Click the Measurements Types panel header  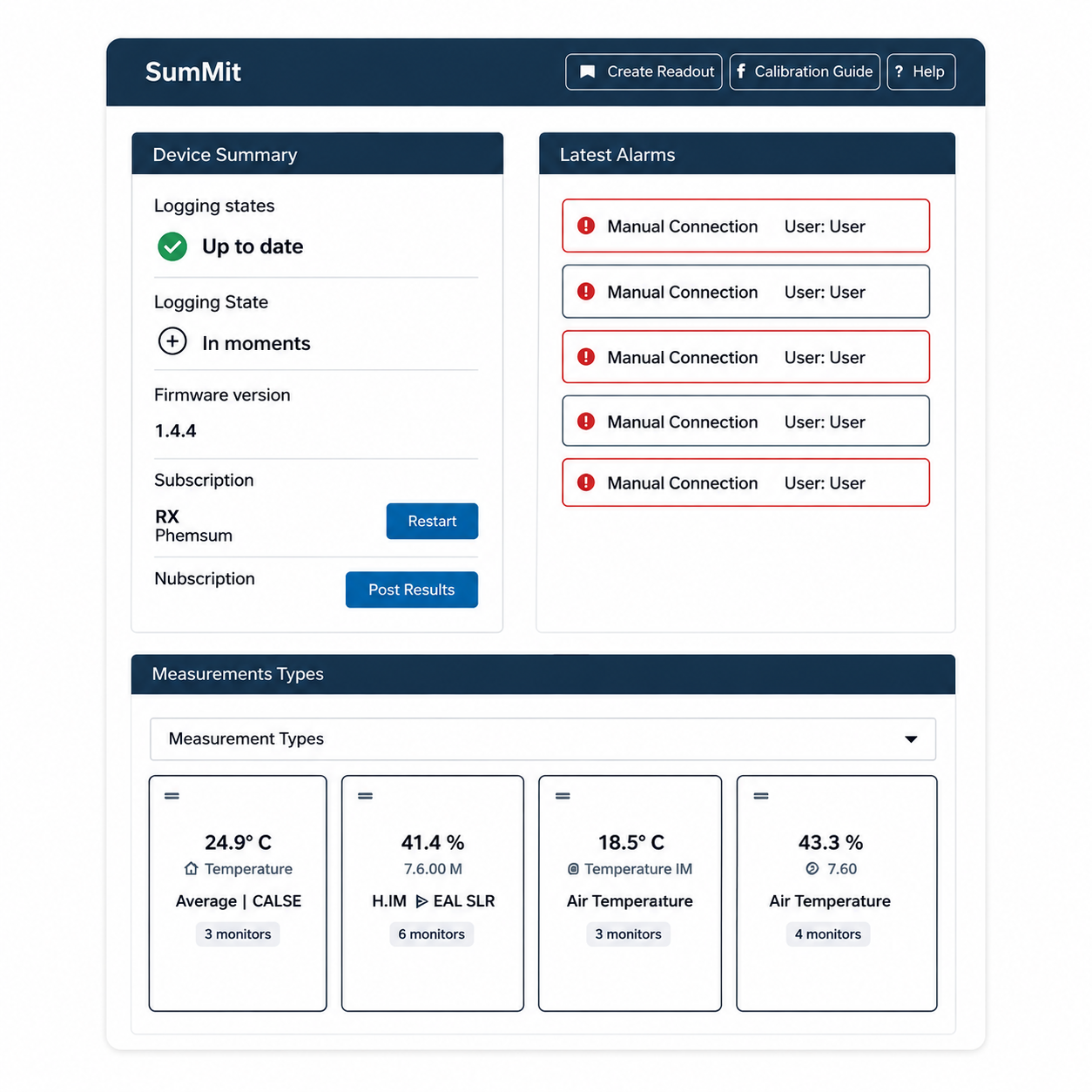point(543,674)
